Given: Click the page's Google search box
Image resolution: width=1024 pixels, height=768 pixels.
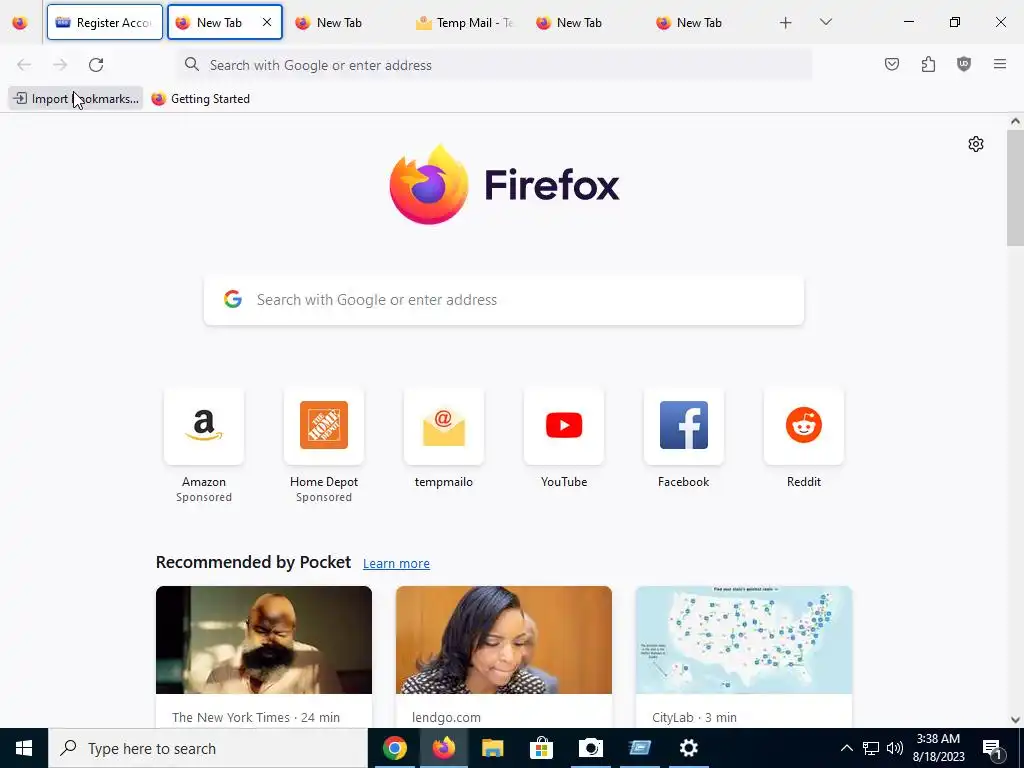Looking at the screenshot, I should (x=504, y=300).
